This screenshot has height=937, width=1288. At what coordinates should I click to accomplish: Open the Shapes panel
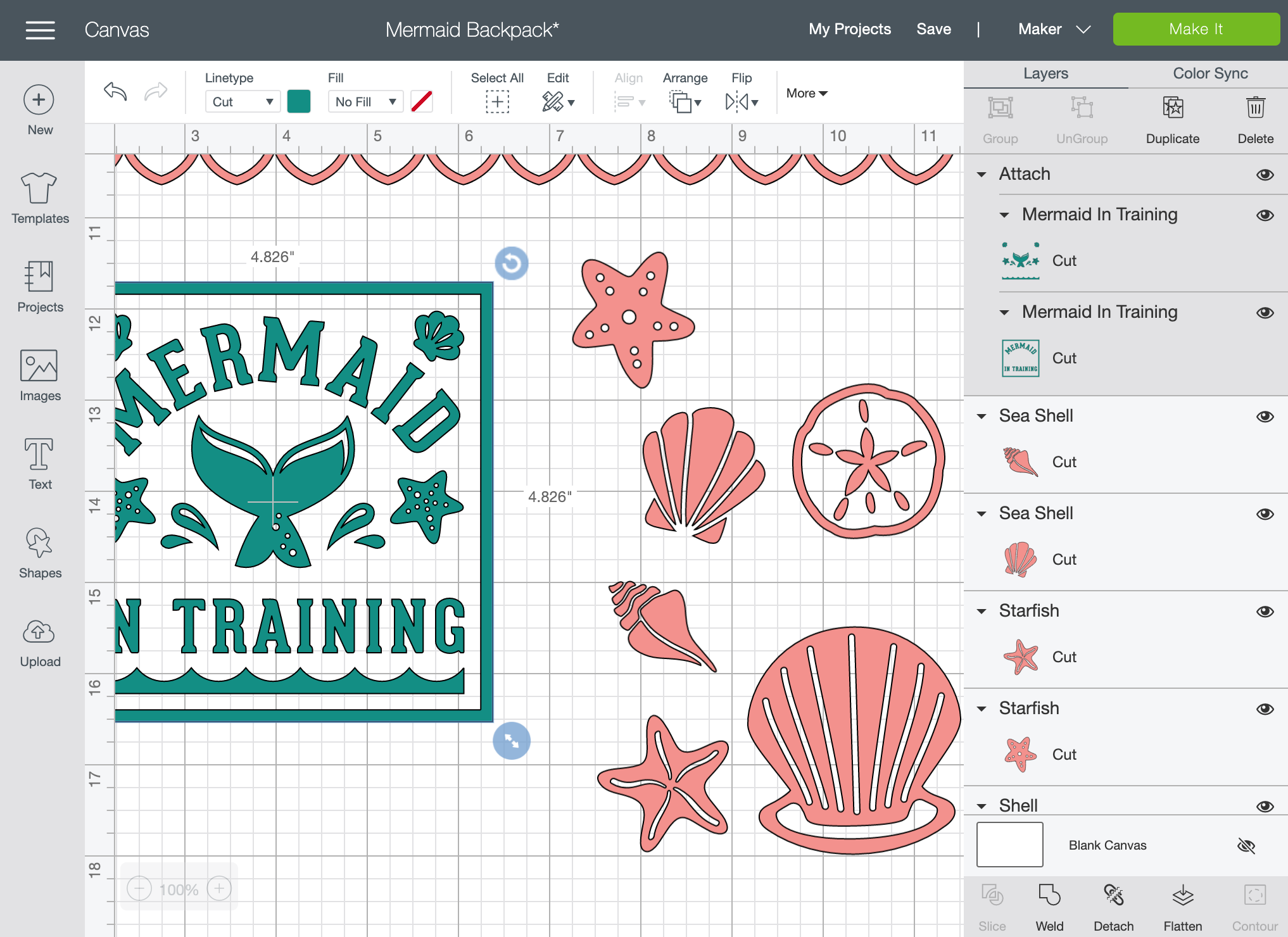[x=40, y=553]
